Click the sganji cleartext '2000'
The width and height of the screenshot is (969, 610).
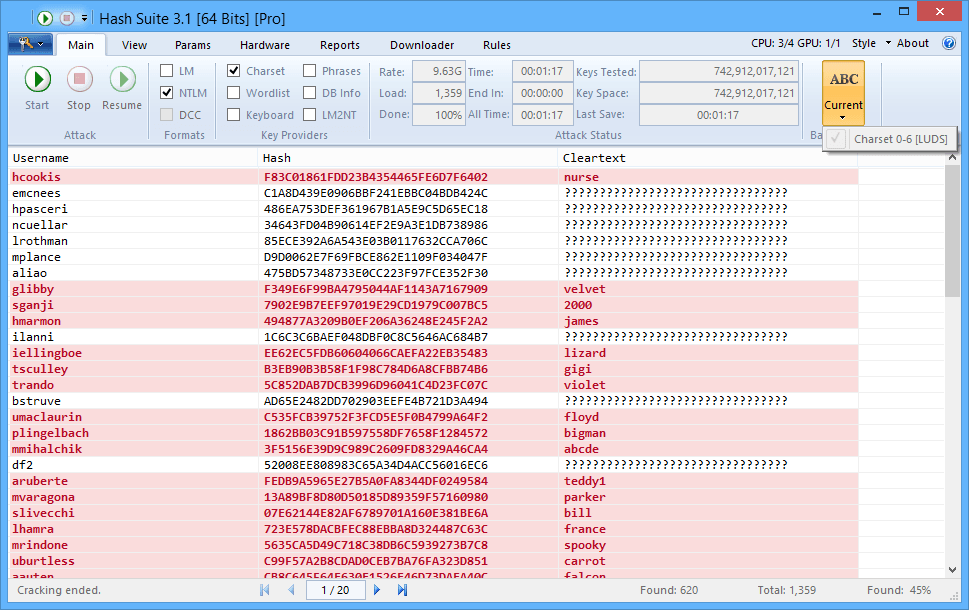pyautogui.click(x=578, y=305)
